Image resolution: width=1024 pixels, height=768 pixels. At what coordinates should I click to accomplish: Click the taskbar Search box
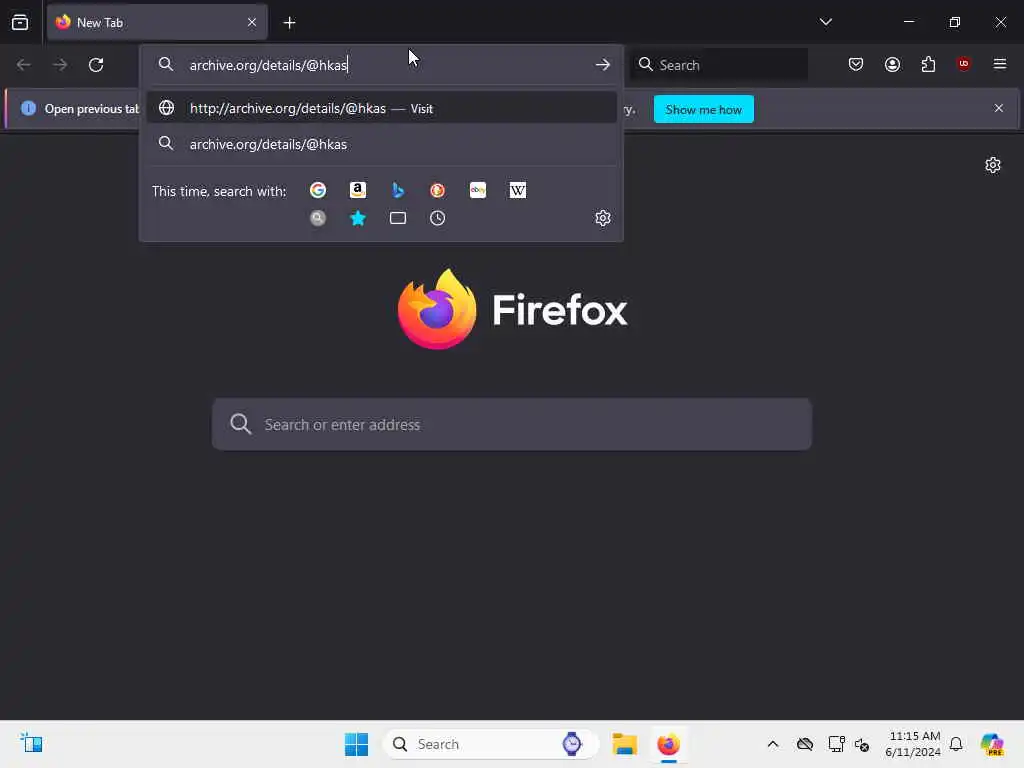pos(490,744)
